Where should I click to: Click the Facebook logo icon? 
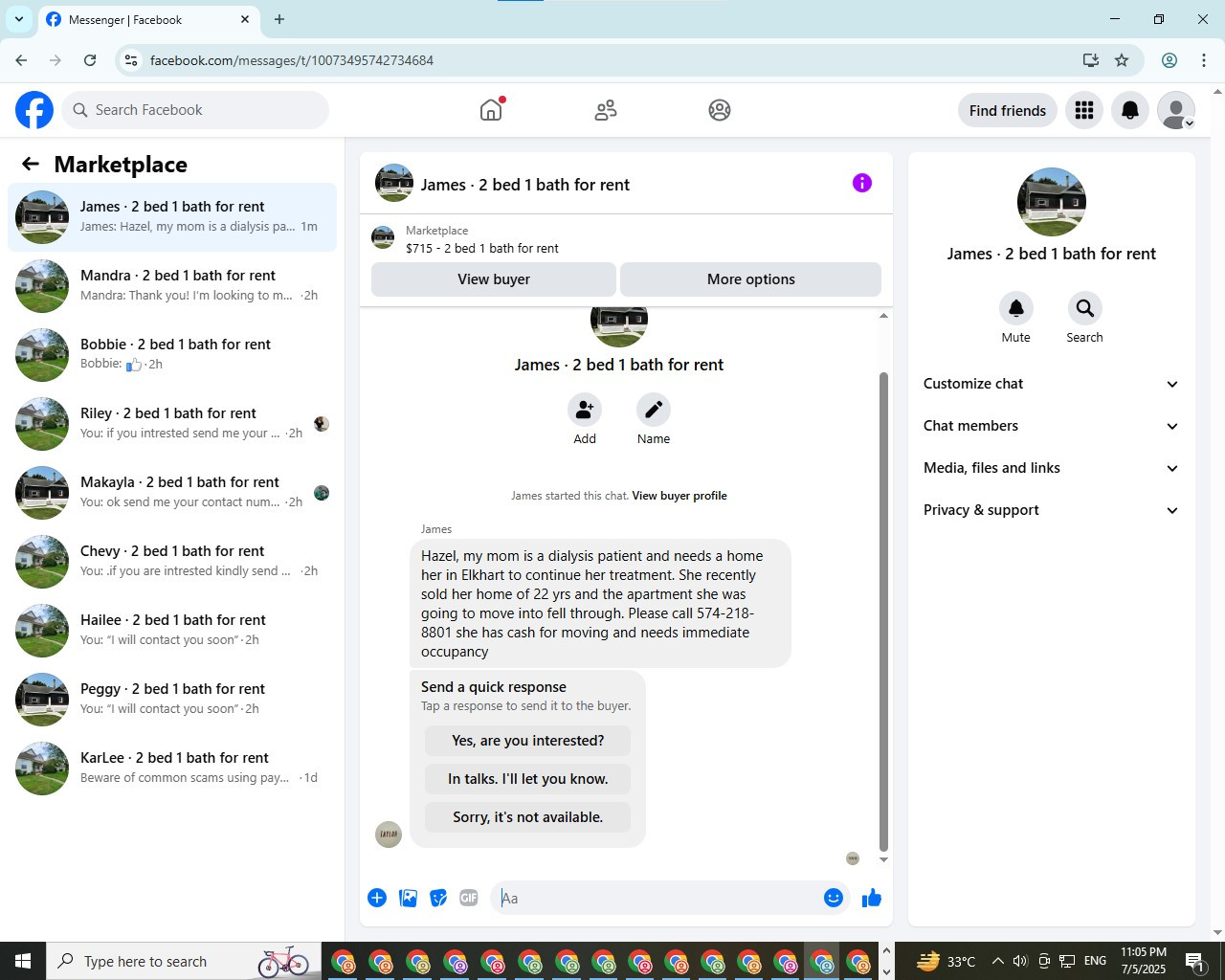coord(34,110)
